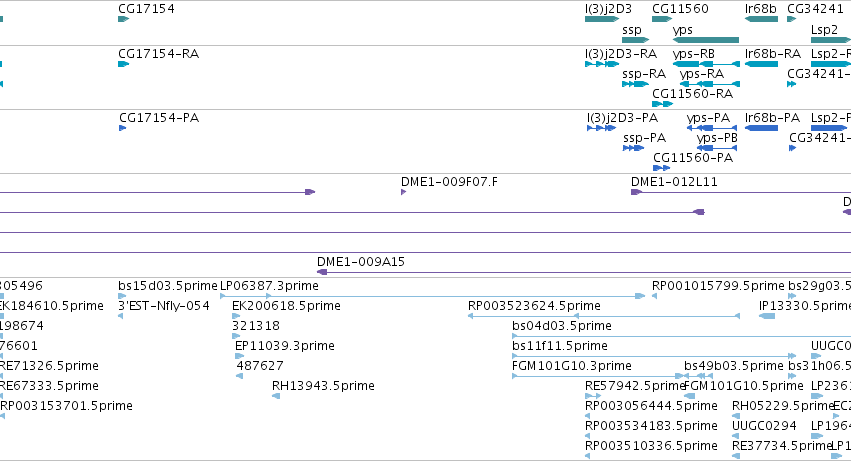
Task: Click the RP003523624.5prime feature line
Action: 604,316
